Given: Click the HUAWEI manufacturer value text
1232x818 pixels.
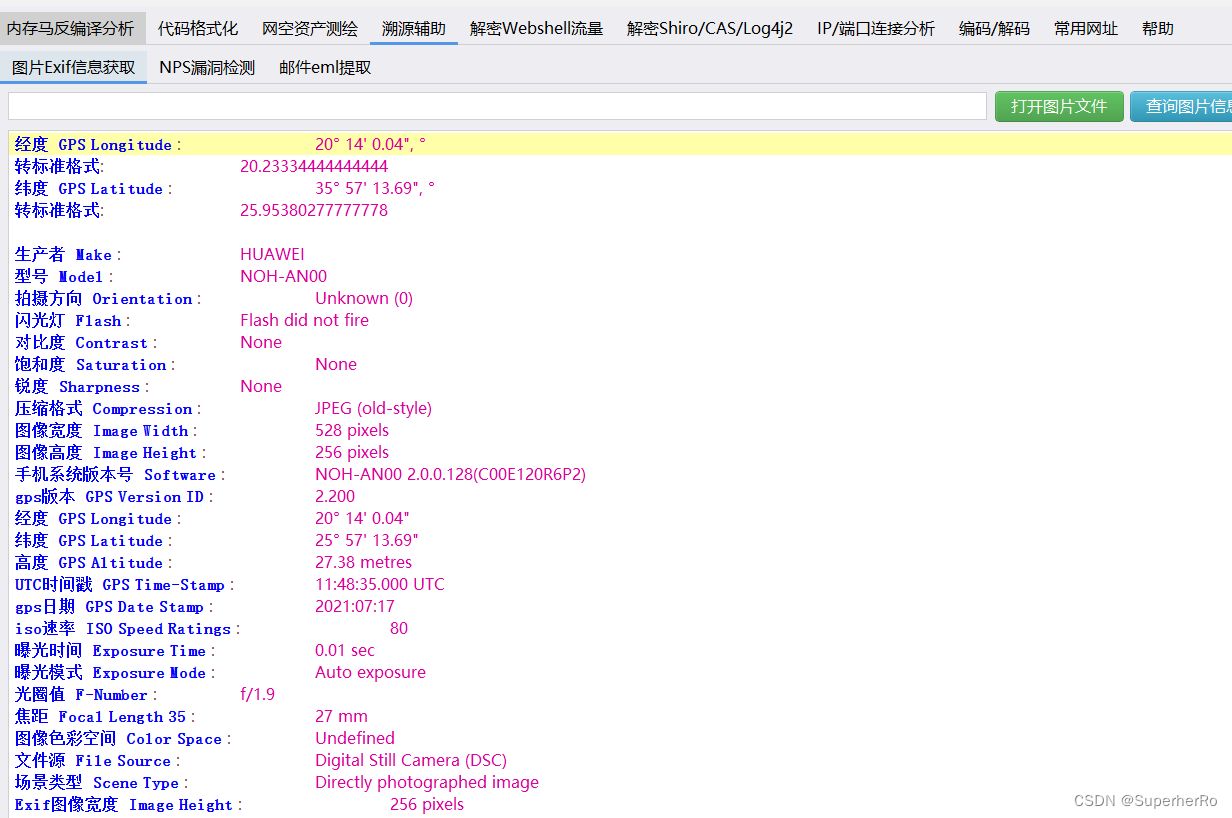Looking at the screenshot, I should 272,254.
